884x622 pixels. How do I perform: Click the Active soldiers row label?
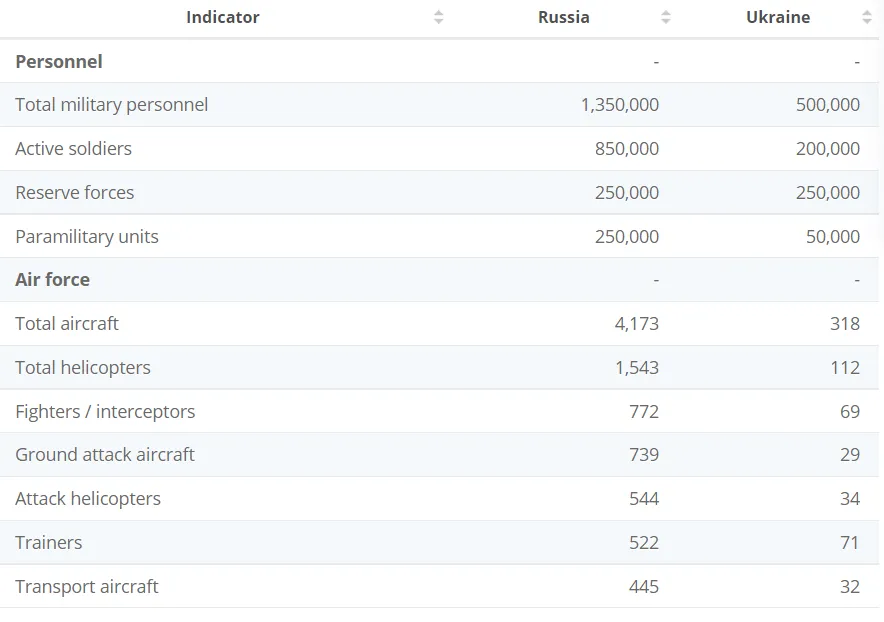tap(73, 149)
